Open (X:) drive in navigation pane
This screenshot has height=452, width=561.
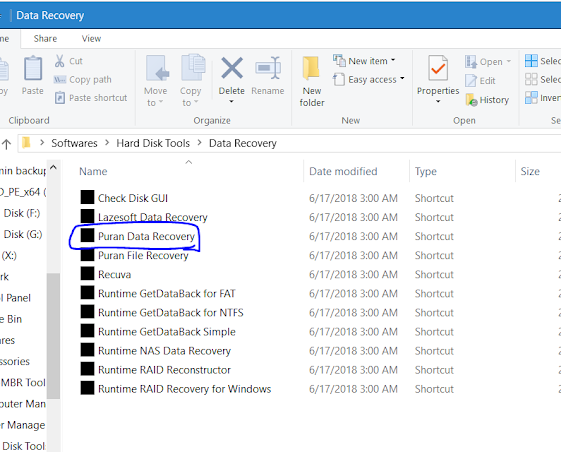tap(9, 256)
